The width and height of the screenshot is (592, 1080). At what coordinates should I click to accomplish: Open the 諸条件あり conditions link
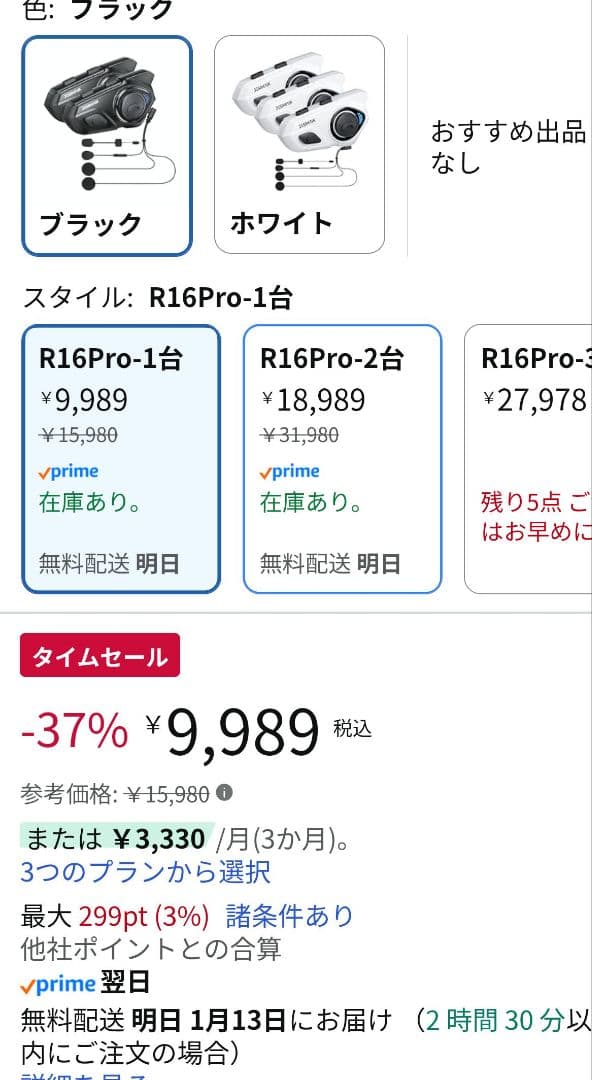click(x=290, y=913)
